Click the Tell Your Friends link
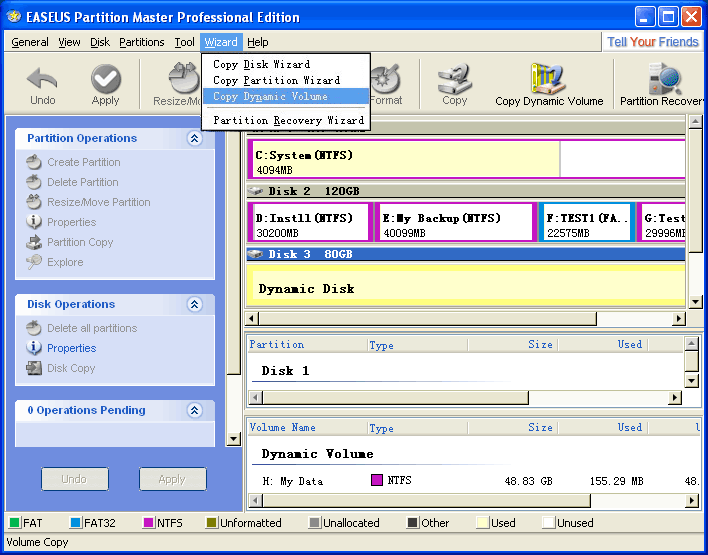 (x=653, y=42)
